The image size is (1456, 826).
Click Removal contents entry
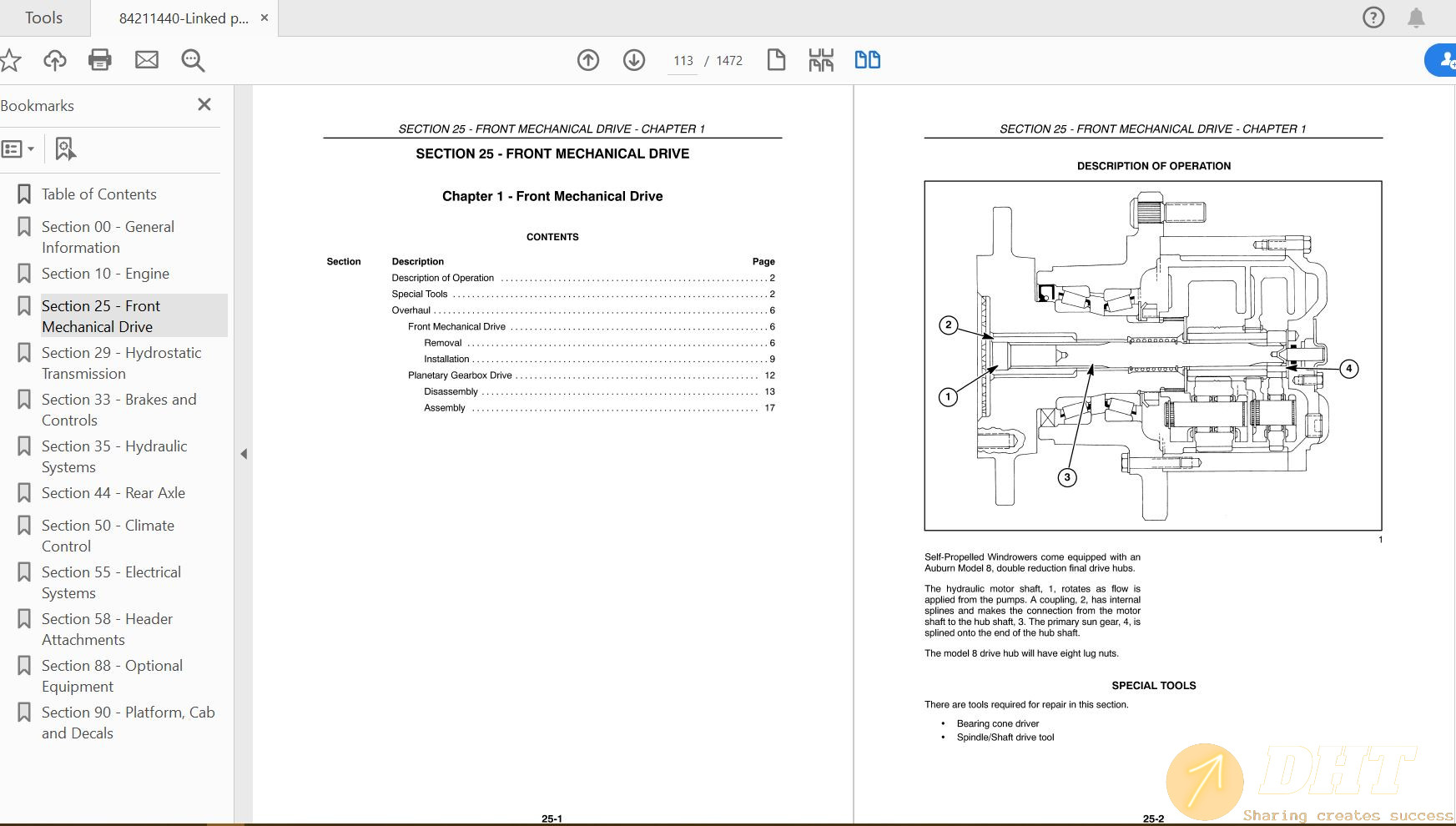599,343
